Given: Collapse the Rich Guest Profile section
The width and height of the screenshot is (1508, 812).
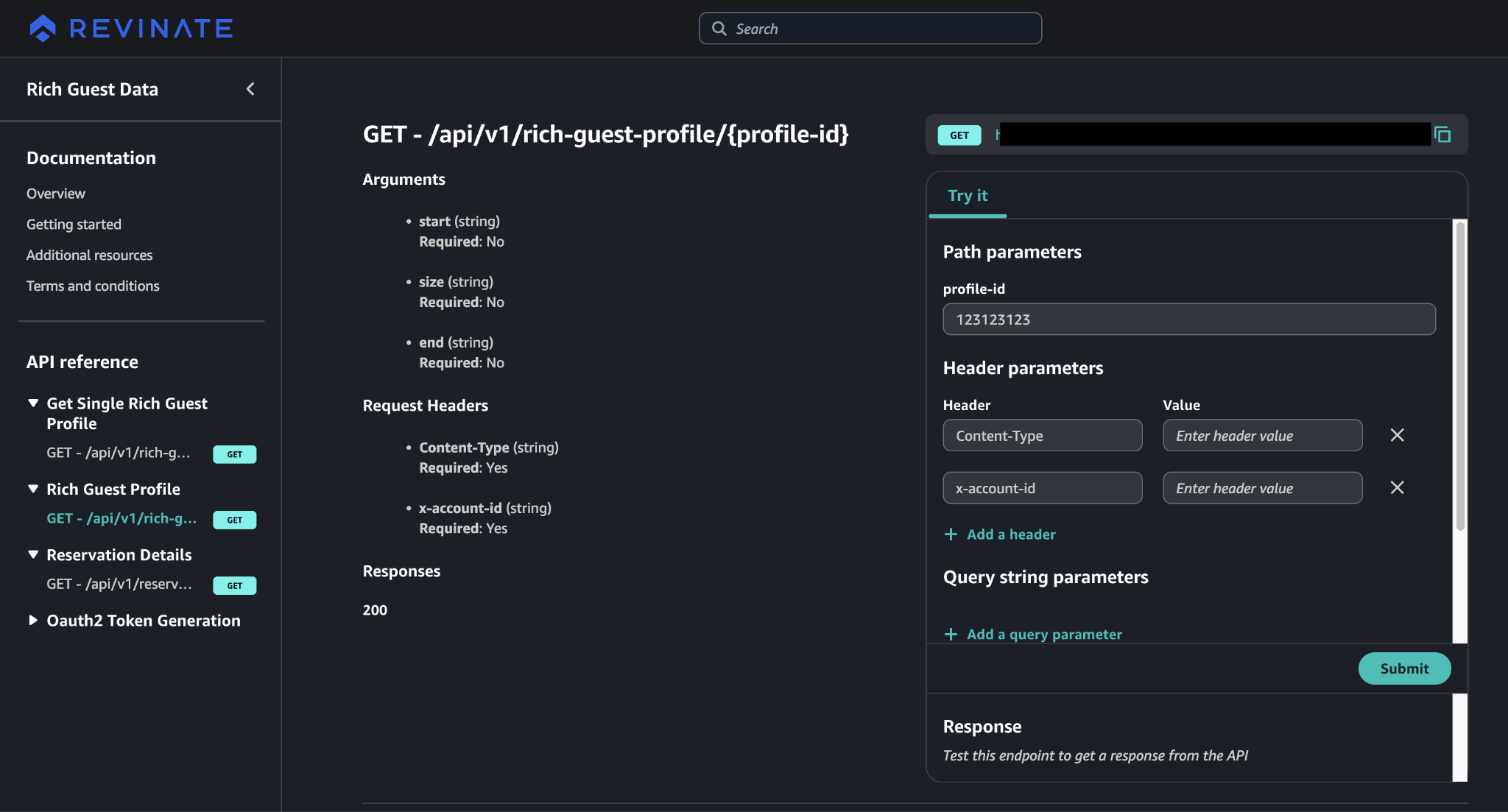Looking at the screenshot, I should (x=33, y=489).
